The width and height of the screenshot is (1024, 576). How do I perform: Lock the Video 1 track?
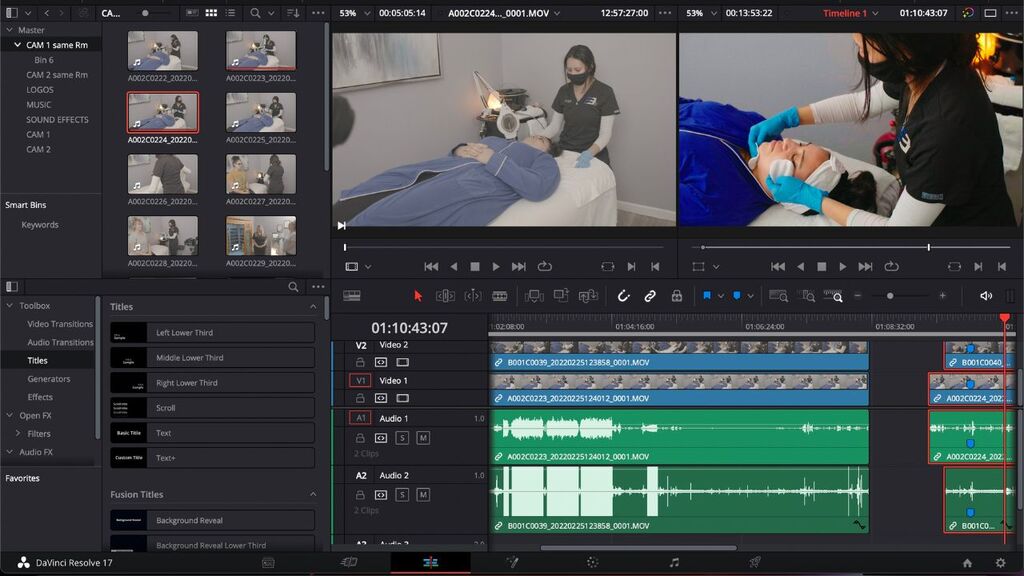[360, 398]
